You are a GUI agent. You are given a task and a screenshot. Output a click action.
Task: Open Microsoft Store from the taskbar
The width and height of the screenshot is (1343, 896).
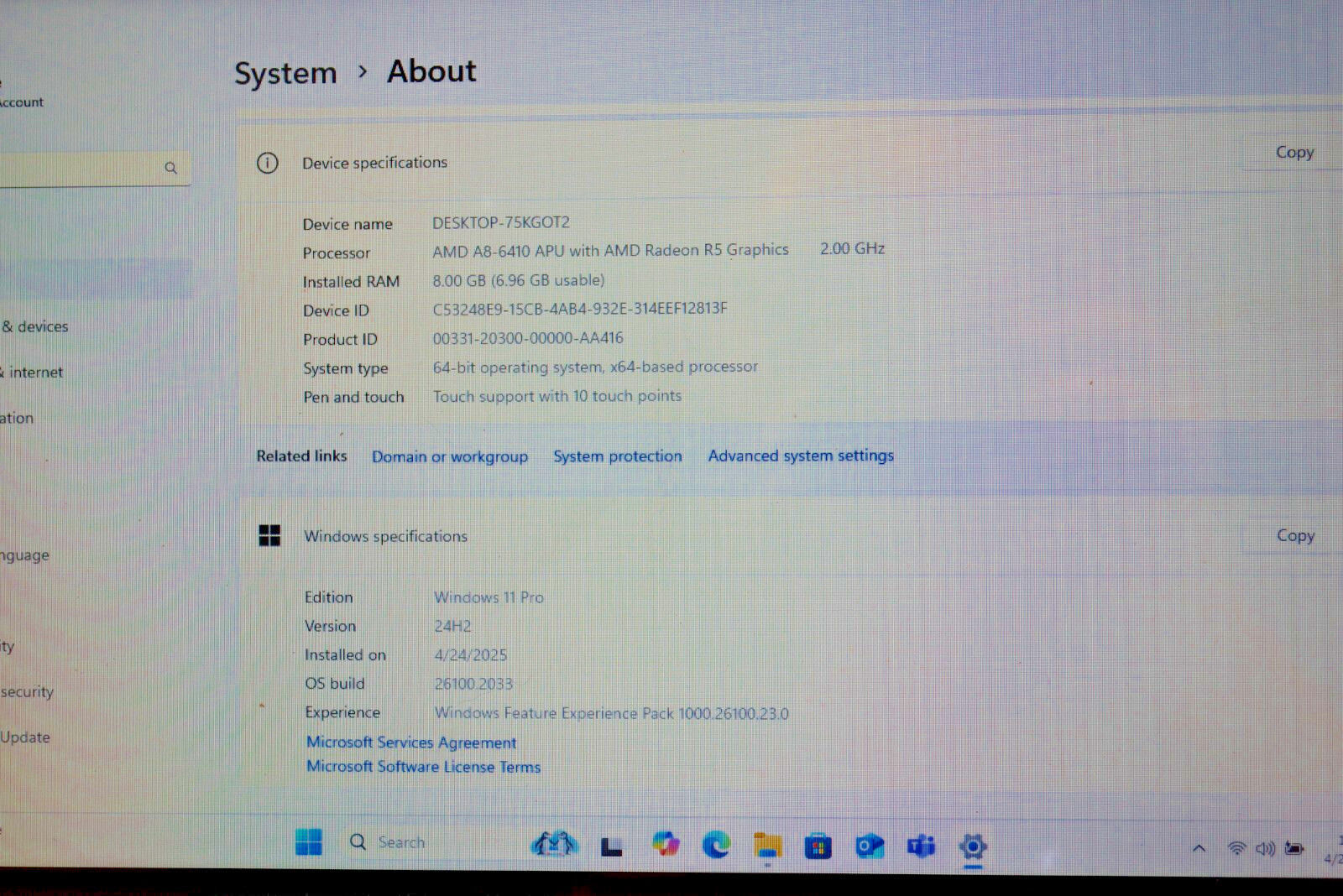point(818,847)
